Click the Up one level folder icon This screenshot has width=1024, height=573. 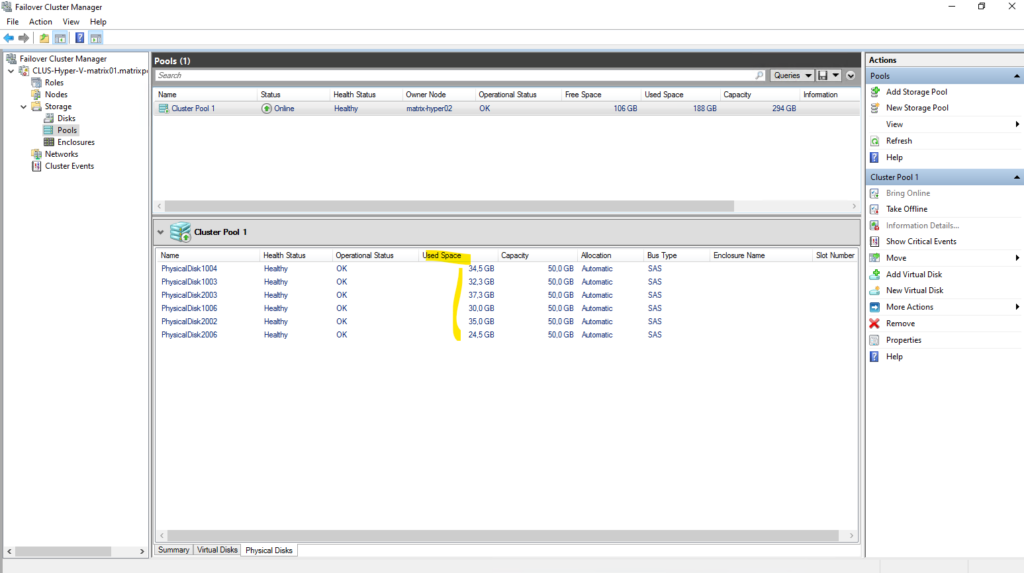pos(44,38)
